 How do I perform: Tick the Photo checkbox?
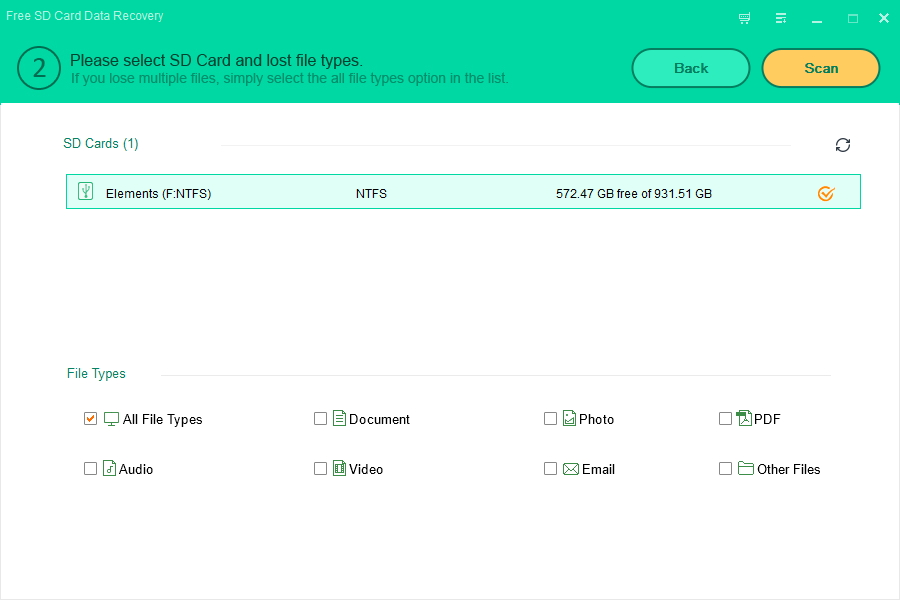pyautogui.click(x=550, y=419)
